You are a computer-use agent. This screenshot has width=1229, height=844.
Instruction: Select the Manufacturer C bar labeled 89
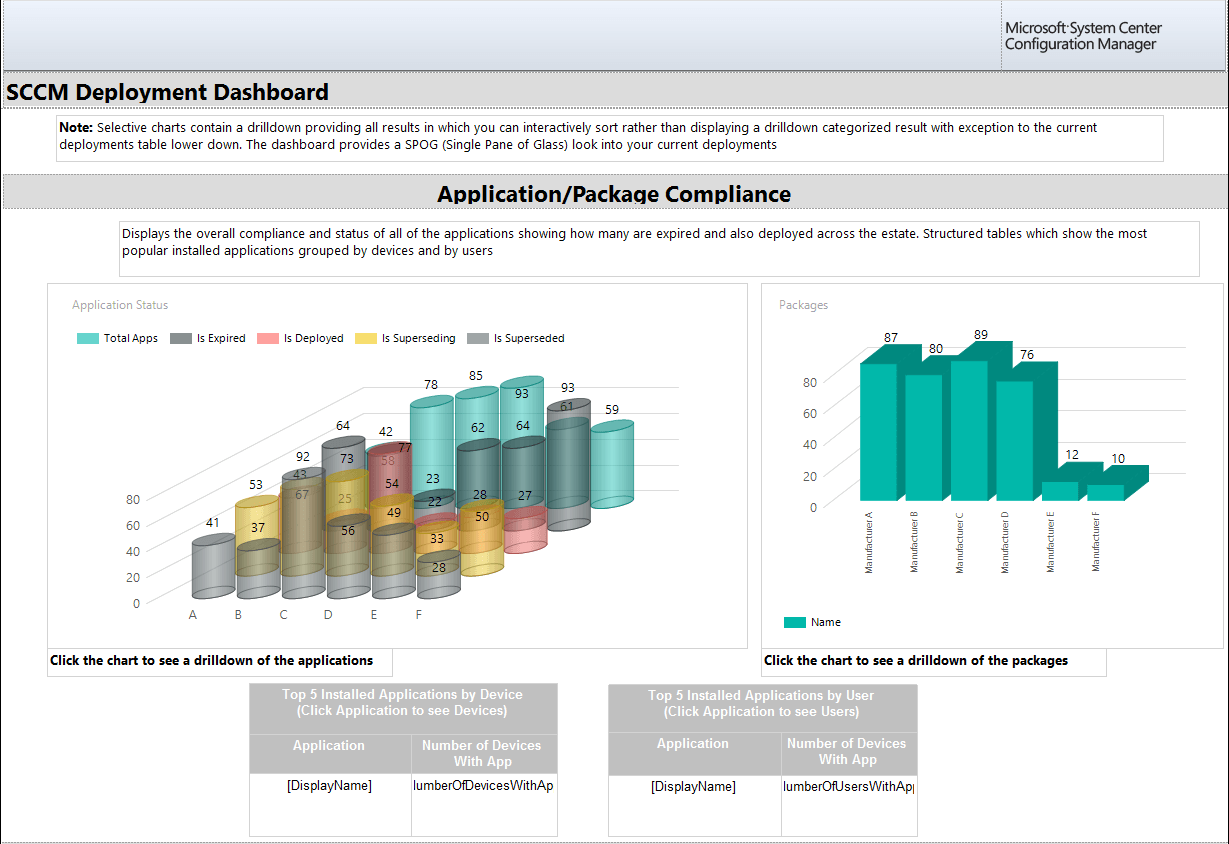click(x=969, y=430)
